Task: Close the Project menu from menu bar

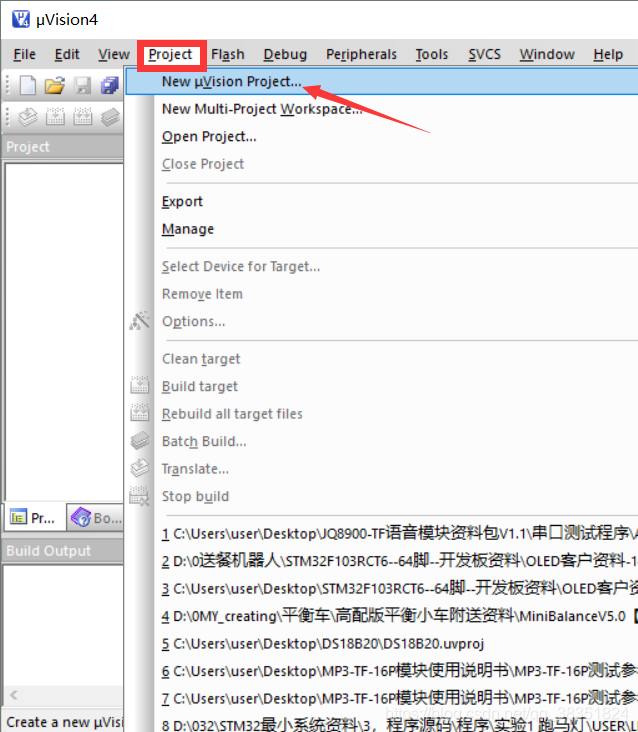Action: pos(170,55)
